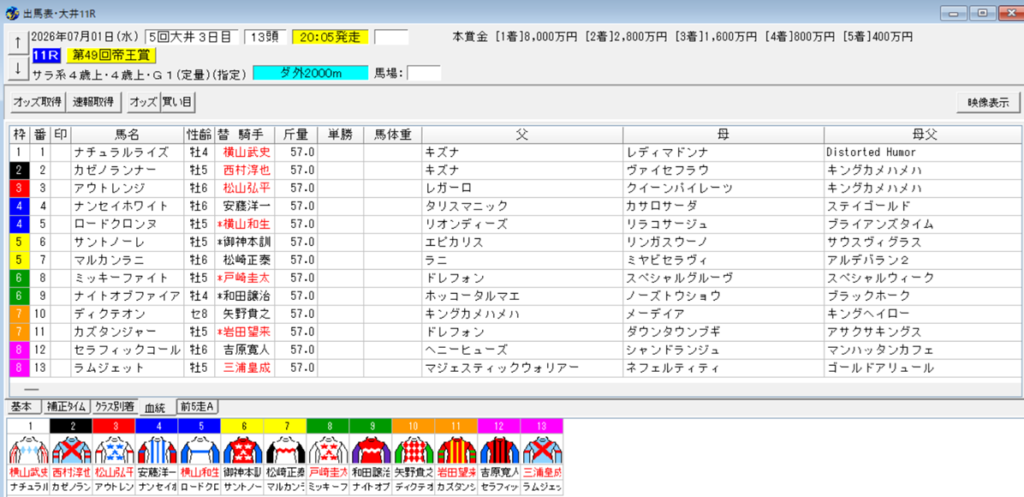Click the jockey silks icon for horse 3
This screenshot has width=1024, height=497.
tap(114, 449)
